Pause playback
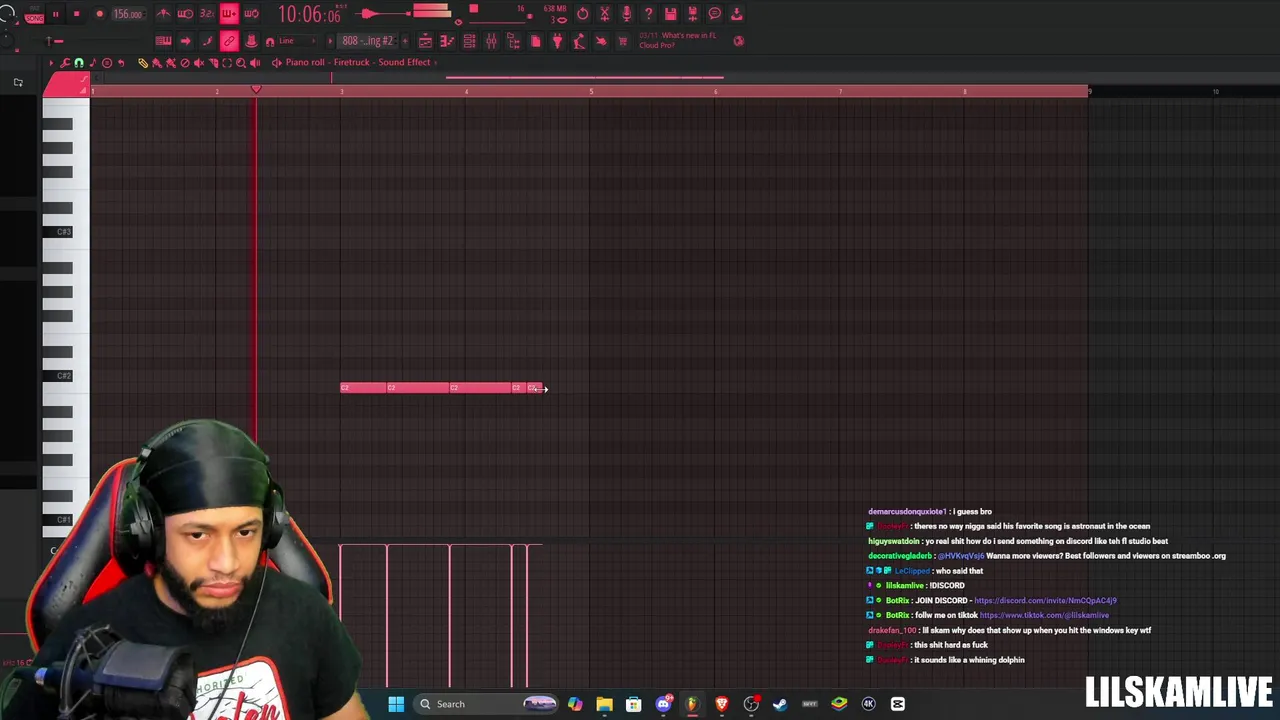The height and width of the screenshot is (720, 1280). [x=55, y=14]
